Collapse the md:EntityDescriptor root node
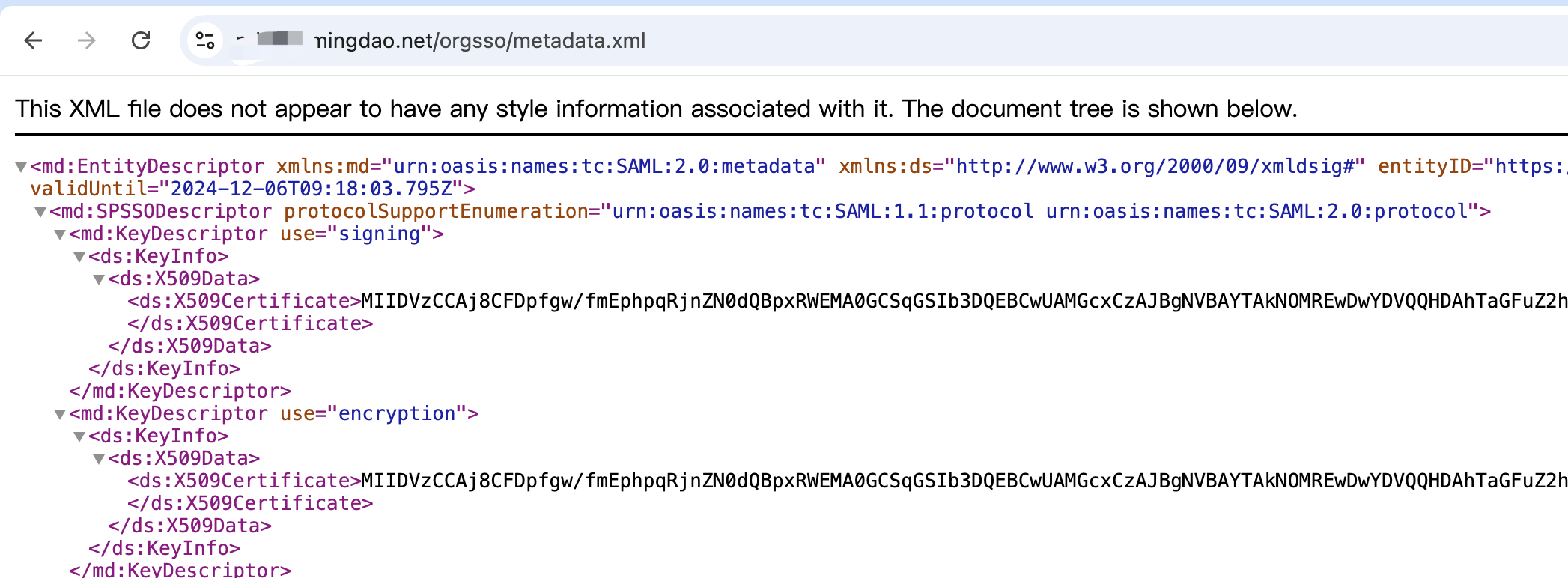This screenshot has width=1568, height=578. coord(22,167)
